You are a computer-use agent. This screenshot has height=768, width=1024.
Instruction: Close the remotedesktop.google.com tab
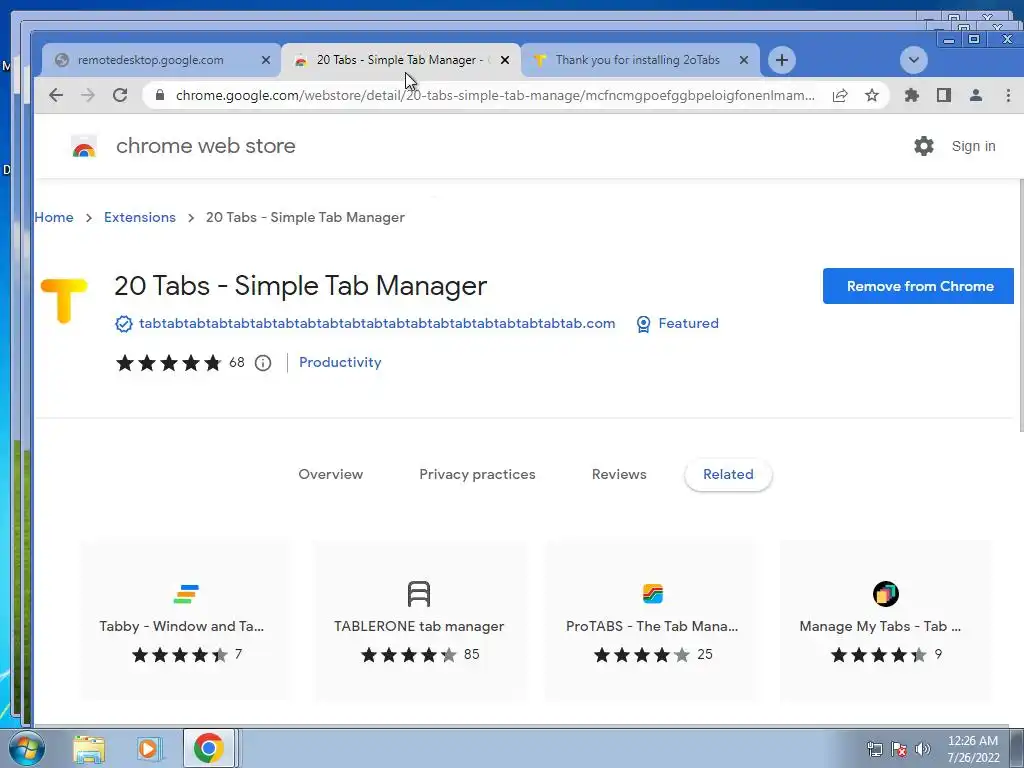coord(266,60)
